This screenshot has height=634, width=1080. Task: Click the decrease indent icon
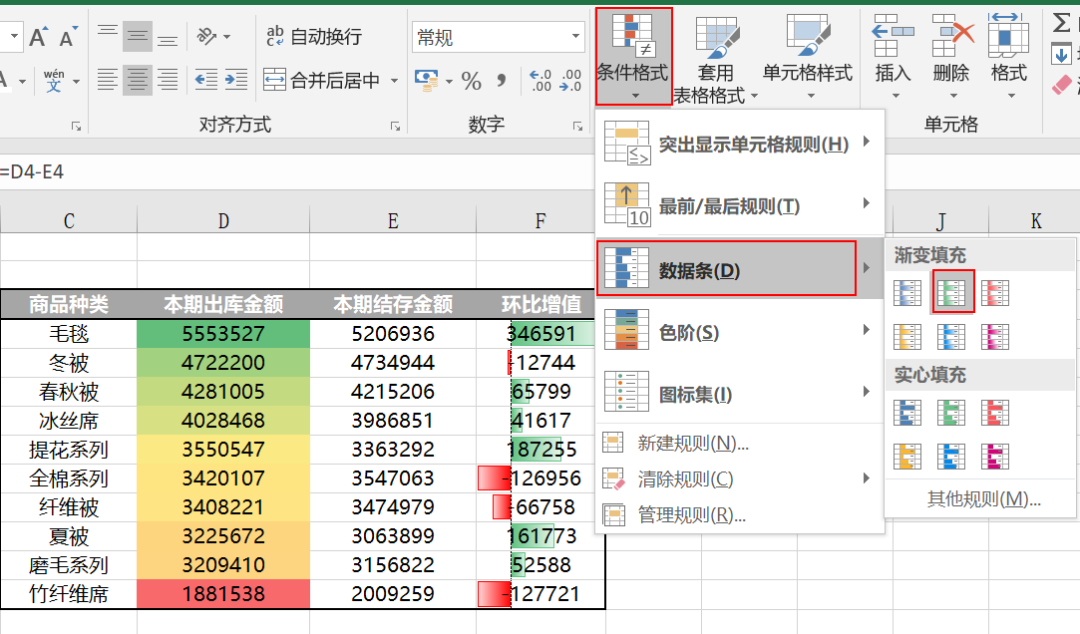click(206, 80)
